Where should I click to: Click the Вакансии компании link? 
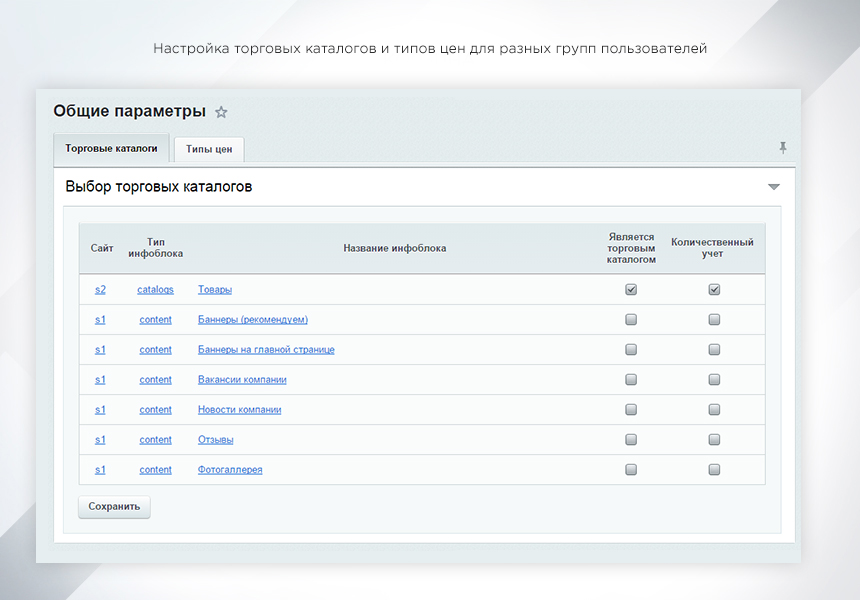[242, 379]
